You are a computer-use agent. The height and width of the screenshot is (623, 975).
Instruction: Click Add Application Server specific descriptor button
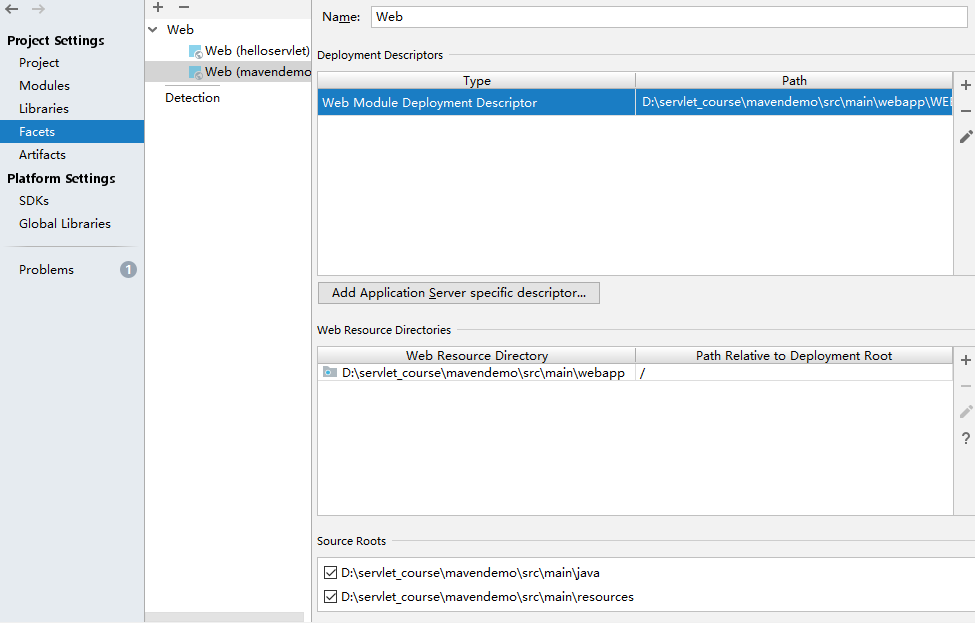pos(458,293)
